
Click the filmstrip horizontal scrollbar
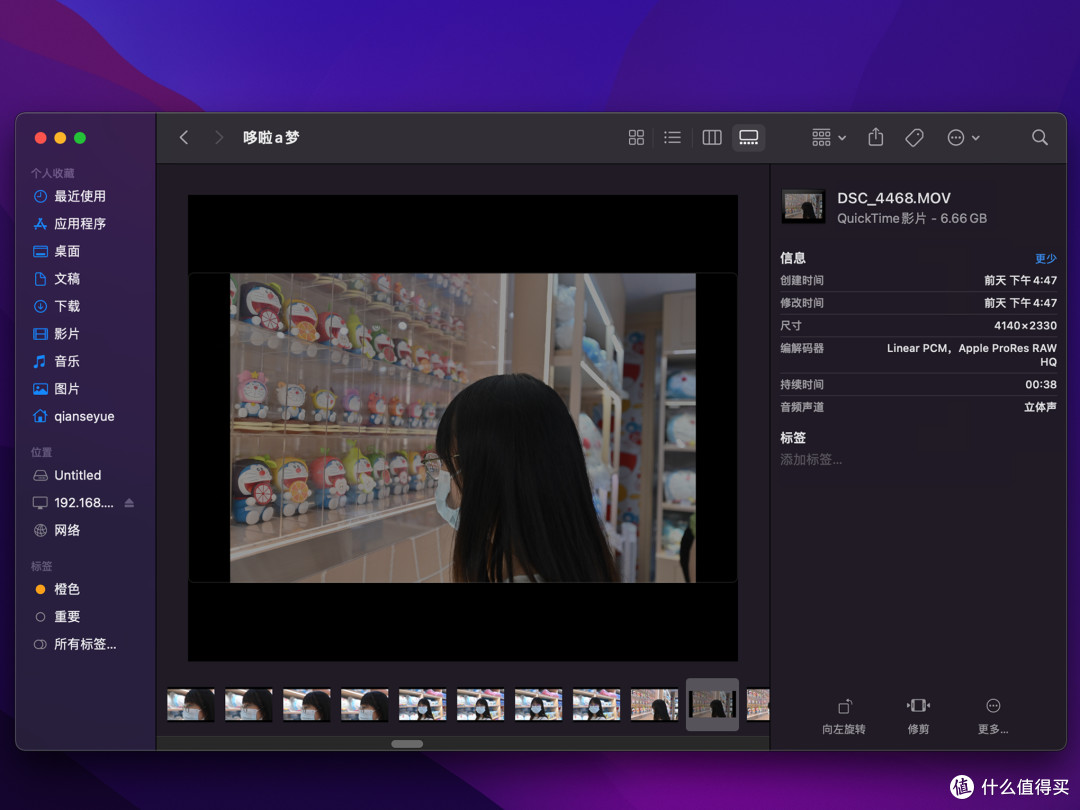(x=407, y=744)
